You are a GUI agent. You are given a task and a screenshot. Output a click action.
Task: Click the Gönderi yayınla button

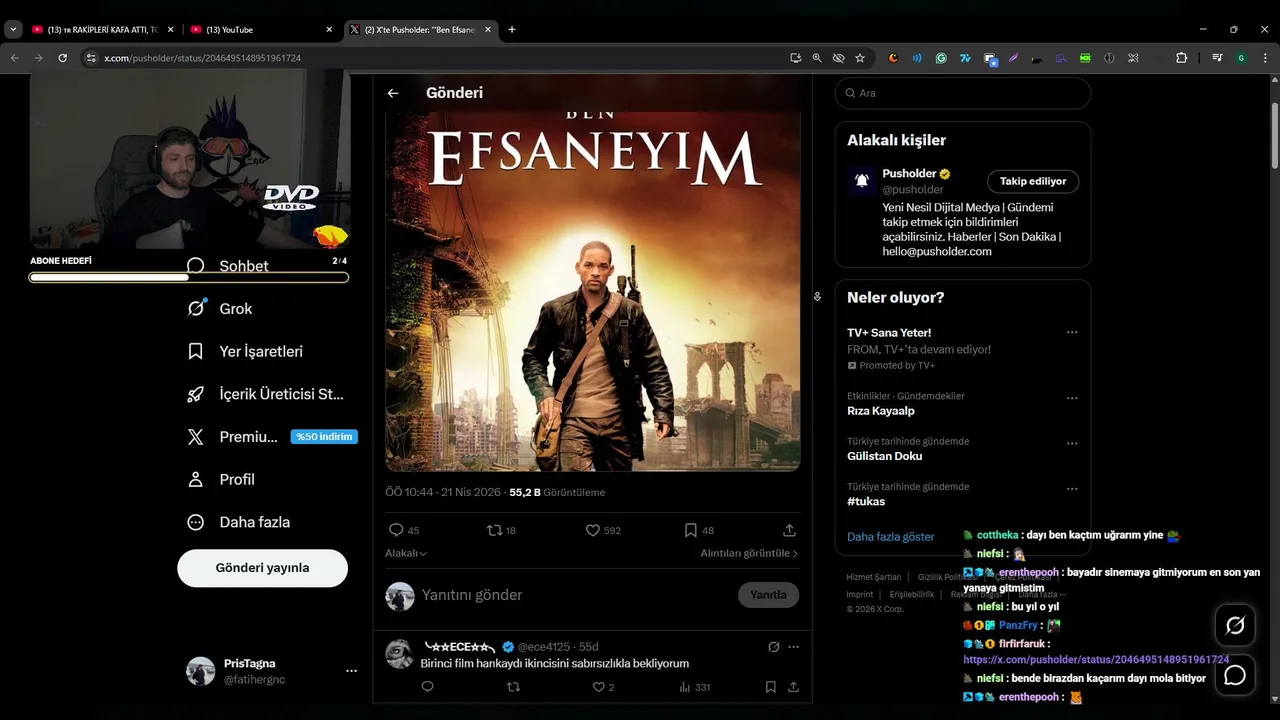pos(262,568)
